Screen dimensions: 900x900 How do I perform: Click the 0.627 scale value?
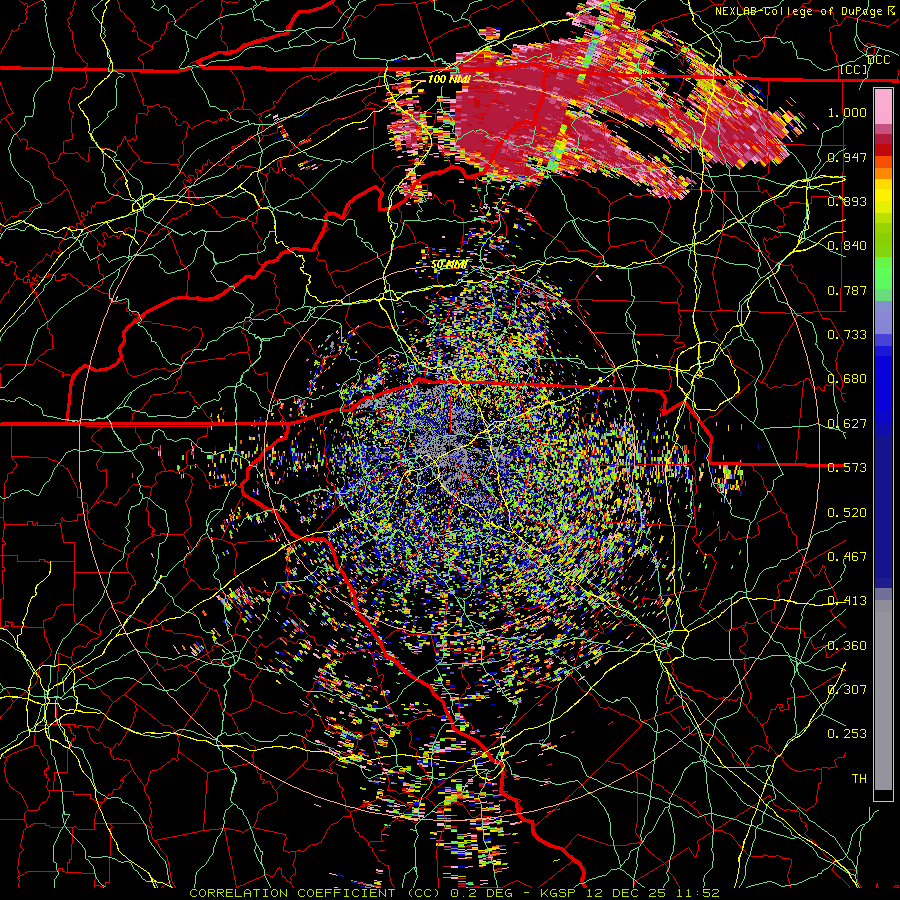[847, 424]
